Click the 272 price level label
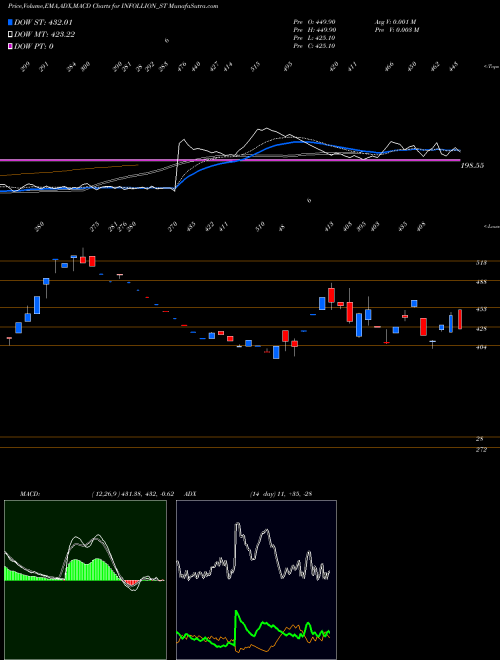This screenshot has width=500, height=660. 481,450
